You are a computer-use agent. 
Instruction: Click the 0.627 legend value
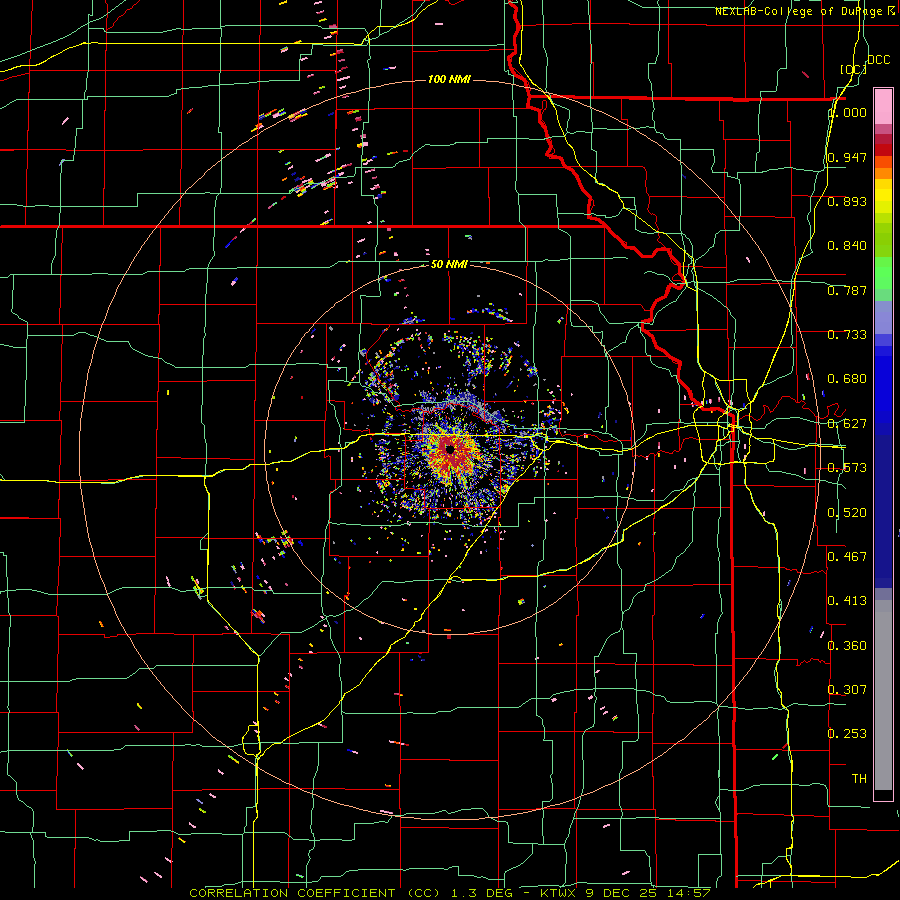[848, 424]
